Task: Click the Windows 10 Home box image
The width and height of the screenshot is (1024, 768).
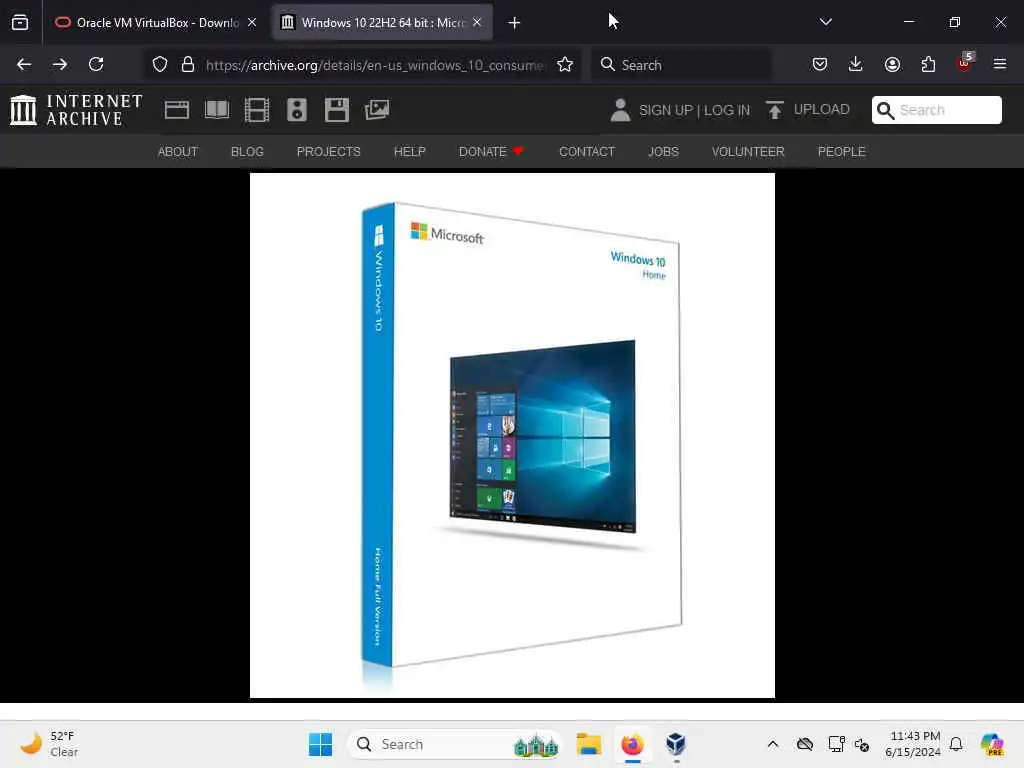Action: point(512,436)
